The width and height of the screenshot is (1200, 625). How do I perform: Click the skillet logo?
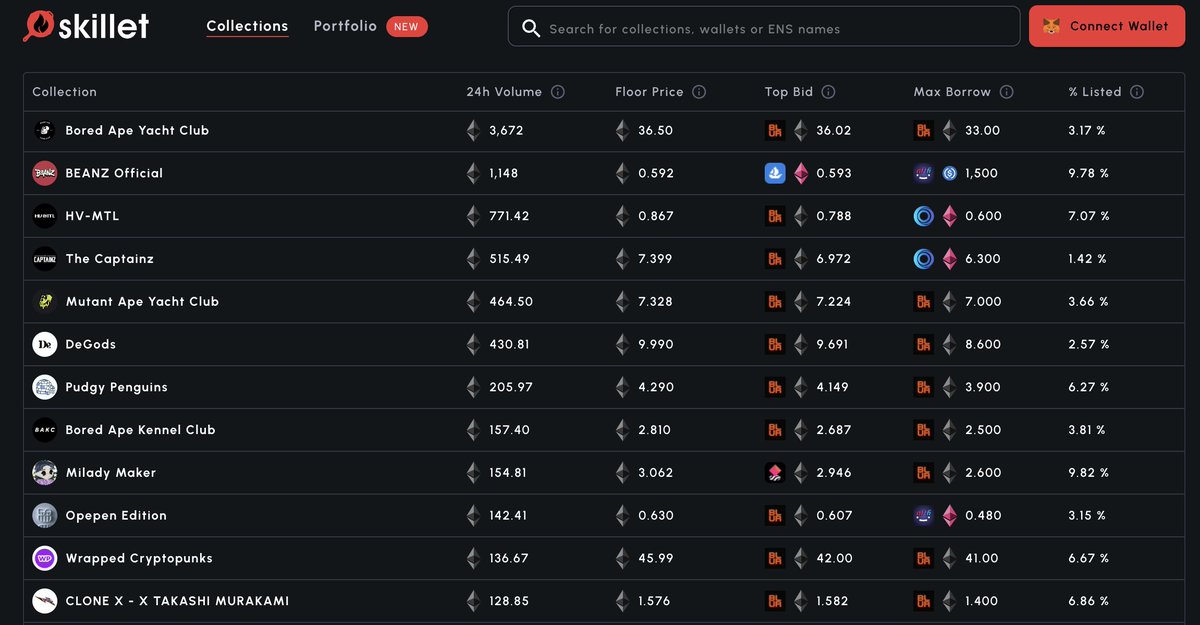pyautogui.click(x=86, y=26)
